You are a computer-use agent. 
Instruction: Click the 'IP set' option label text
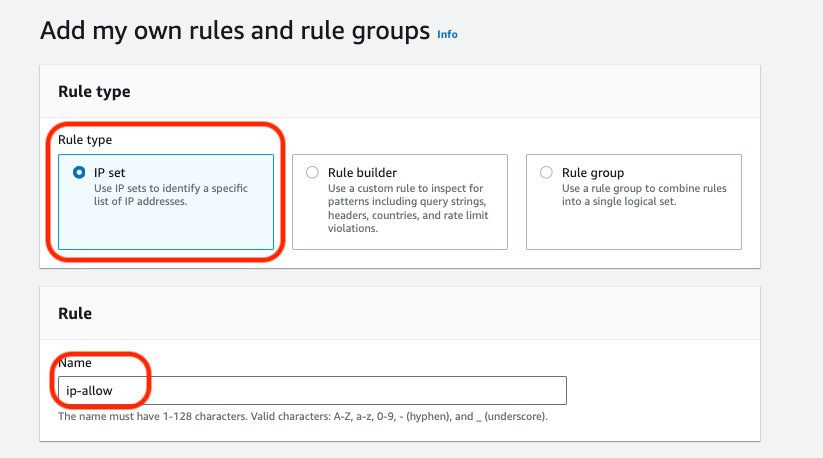[x=108, y=172]
